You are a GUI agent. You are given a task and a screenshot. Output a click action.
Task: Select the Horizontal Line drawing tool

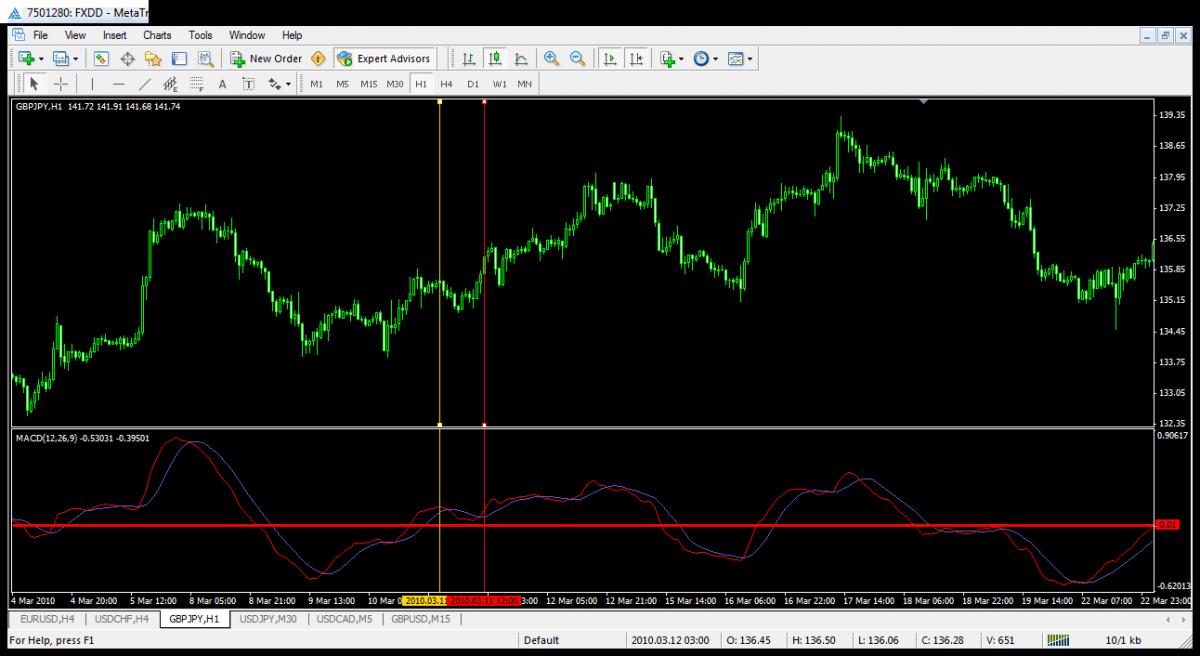[119, 84]
